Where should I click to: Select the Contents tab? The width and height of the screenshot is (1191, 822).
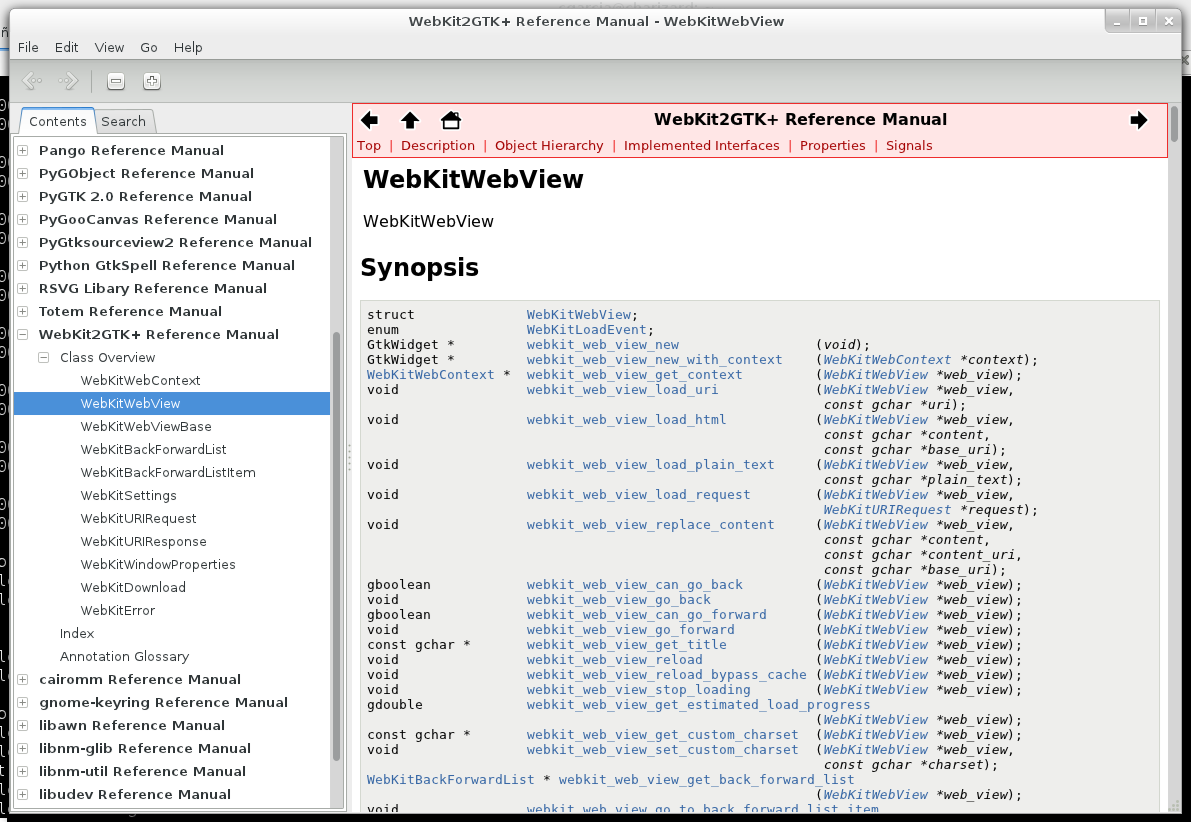pos(58,122)
